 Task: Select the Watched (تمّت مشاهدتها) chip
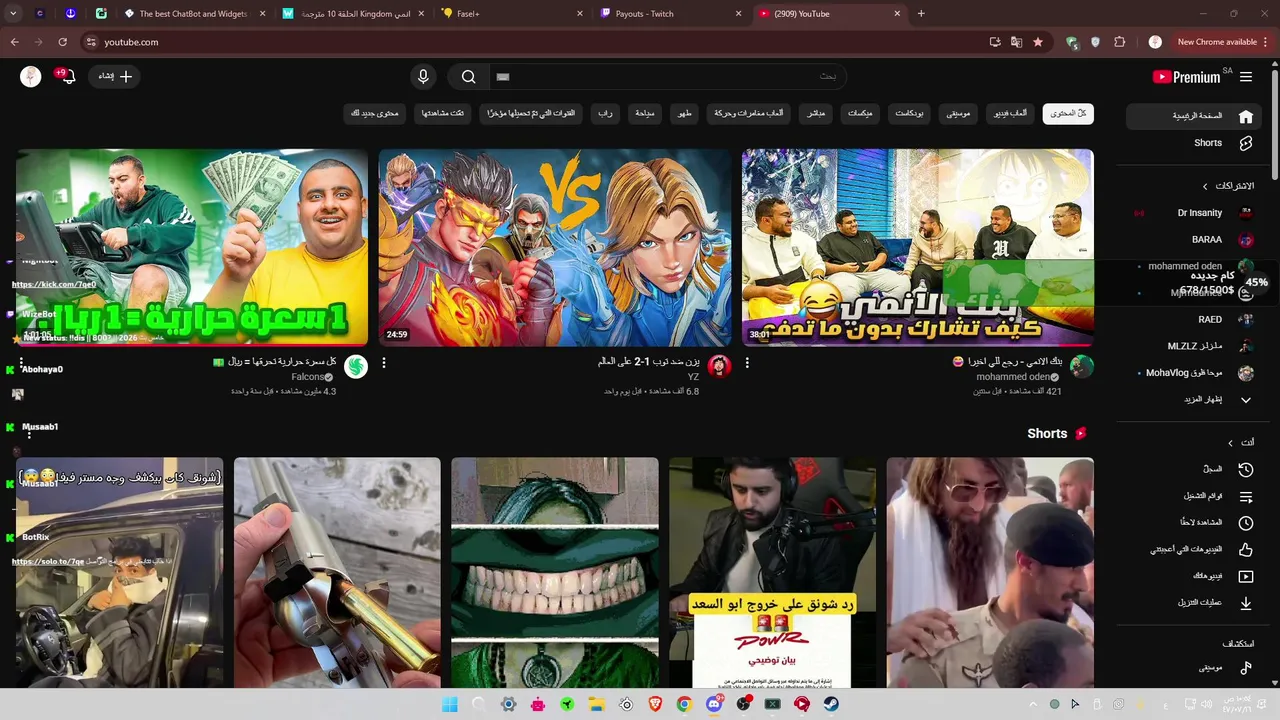point(442,113)
